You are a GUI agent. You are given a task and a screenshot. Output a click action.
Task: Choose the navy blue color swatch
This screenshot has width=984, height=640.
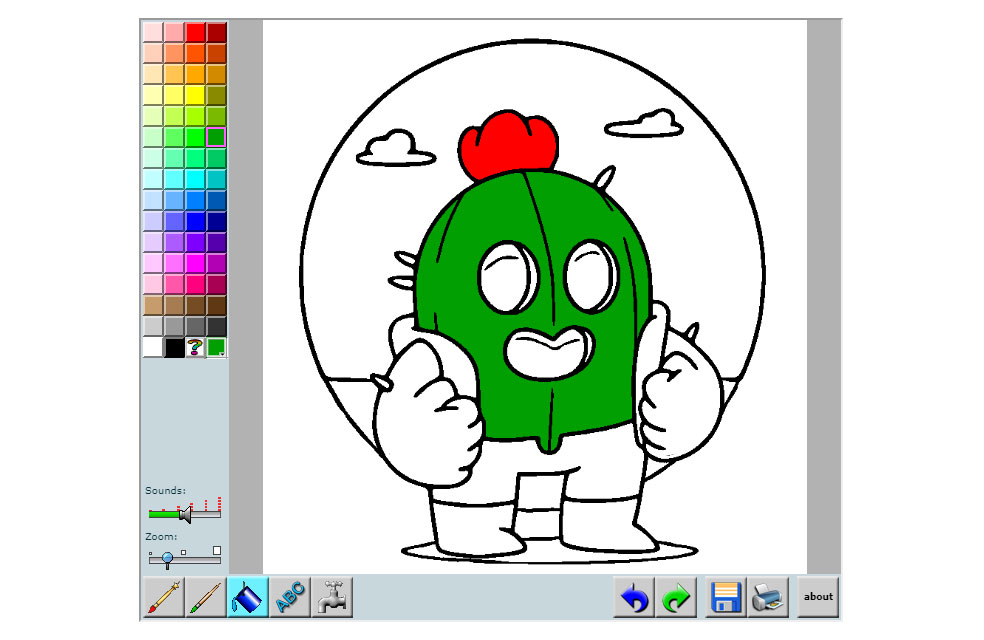tap(217, 221)
